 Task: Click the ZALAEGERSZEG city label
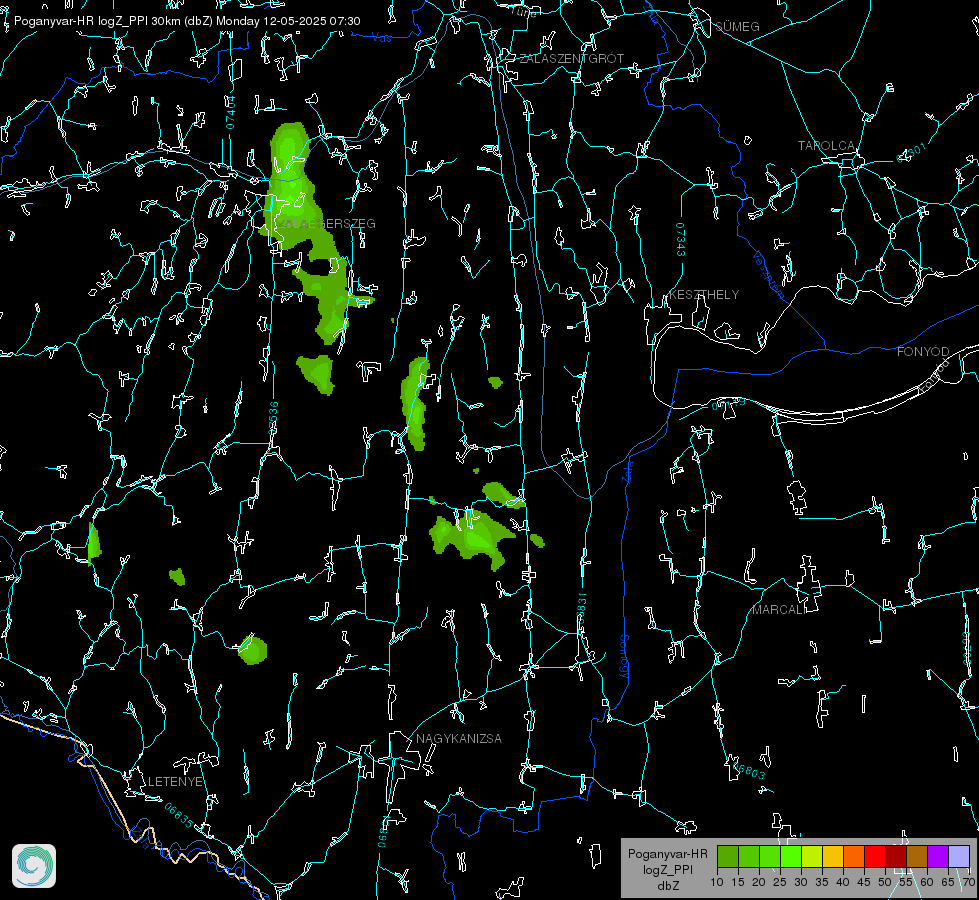(327, 223)
